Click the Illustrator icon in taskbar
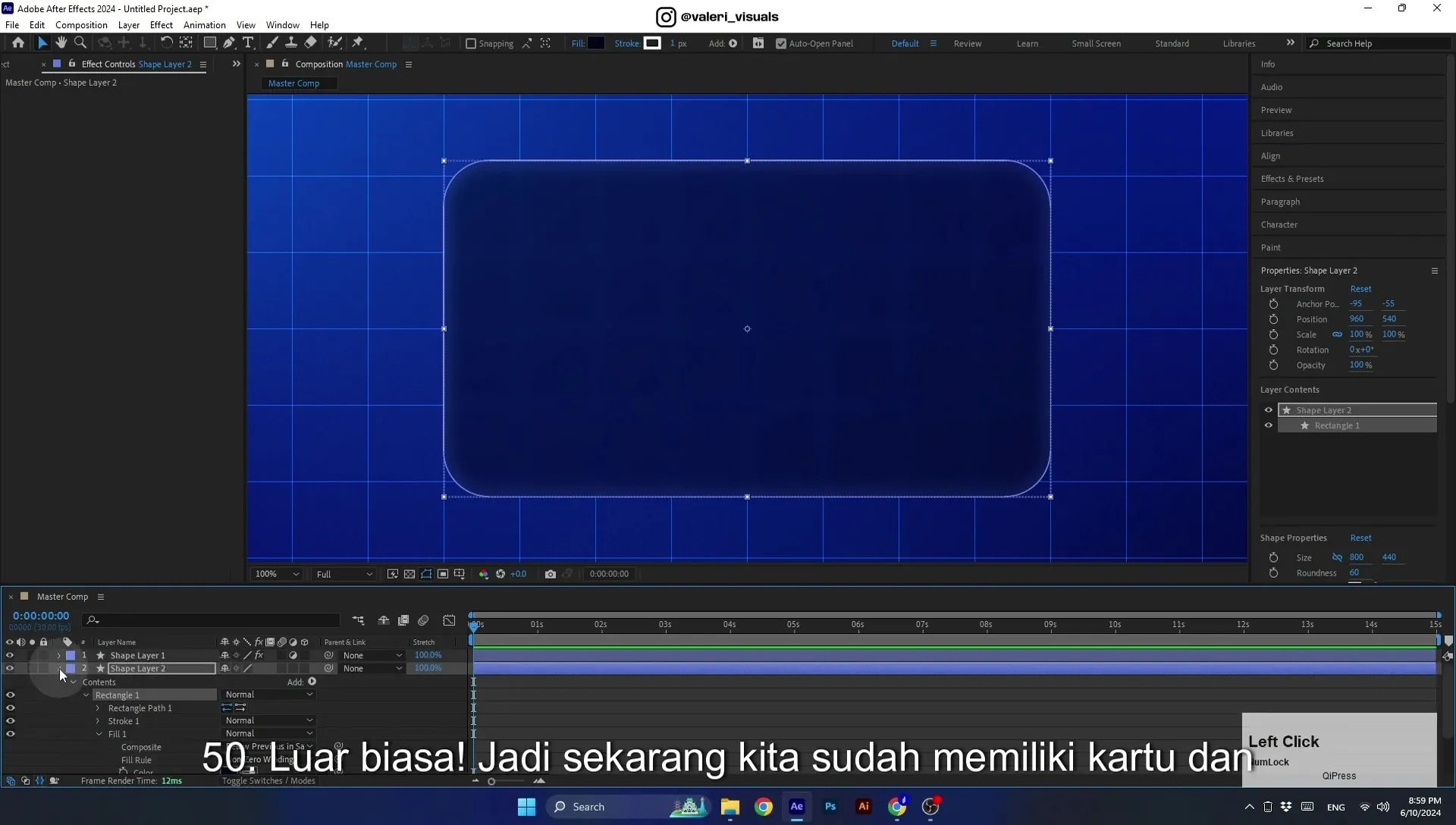Viewport: 1456px width, 825px height. (863, 806)
